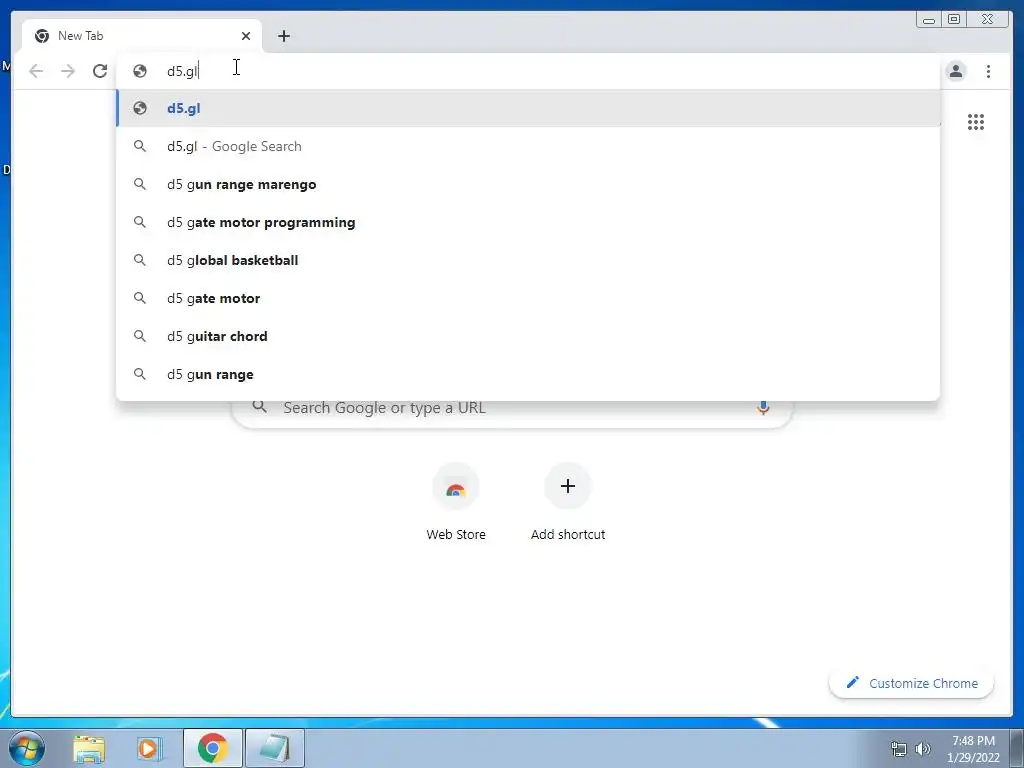Click the Customize Chrome button
This screenshot has width=1024, height=768.
[x=912, y=683]
